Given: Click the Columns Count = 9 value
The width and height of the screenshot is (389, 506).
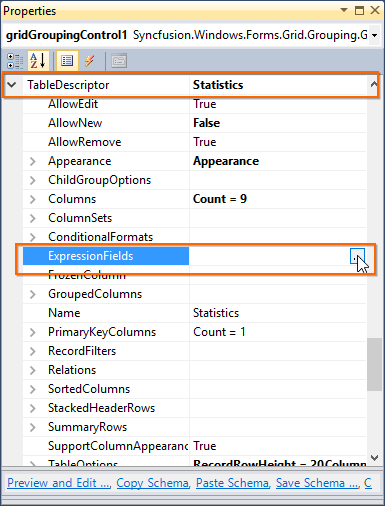Looking at the screenshot, I should pos(220,199).
